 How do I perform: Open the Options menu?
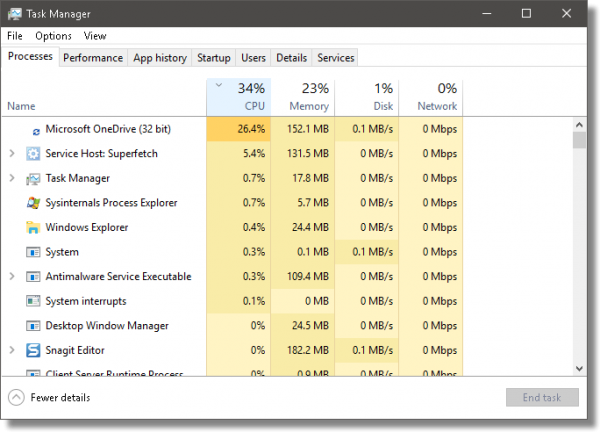tap(53, 36)
